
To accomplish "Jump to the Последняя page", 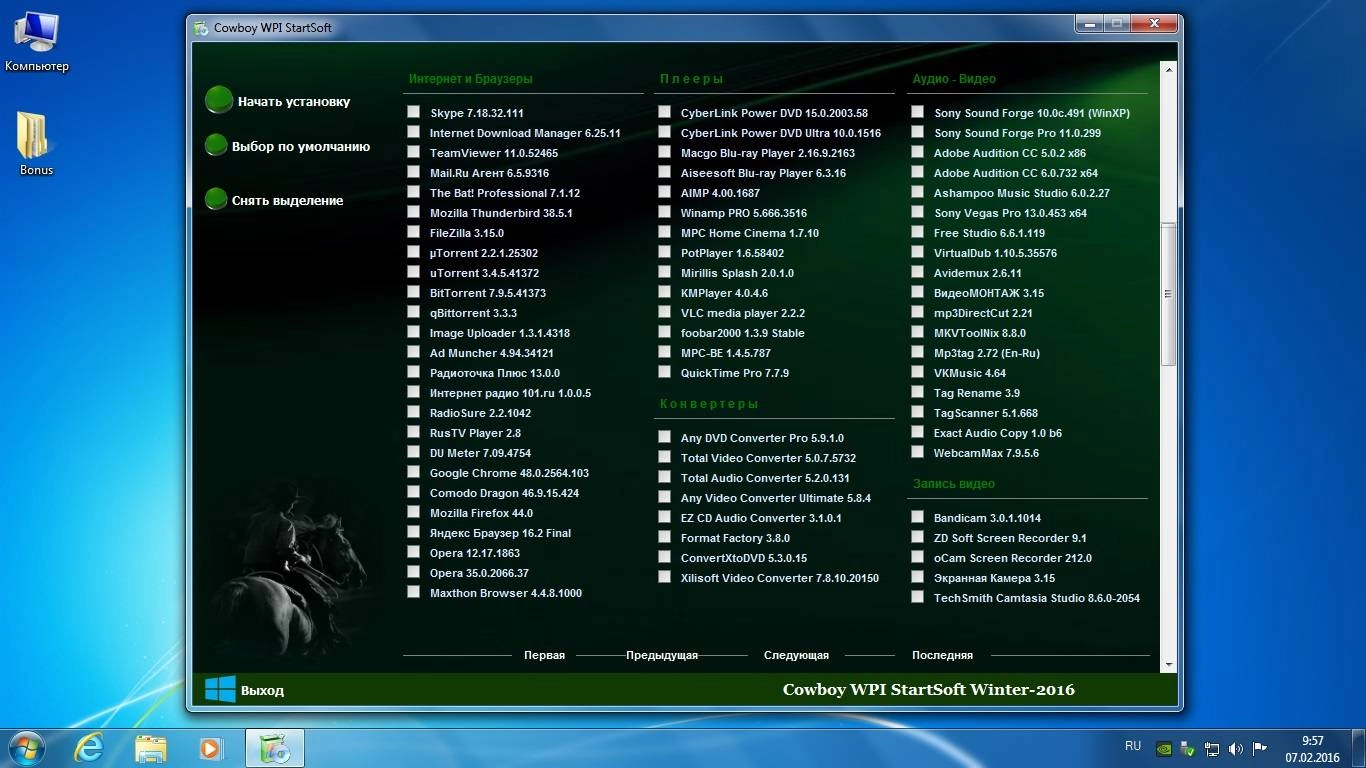I will coord(942,655).
